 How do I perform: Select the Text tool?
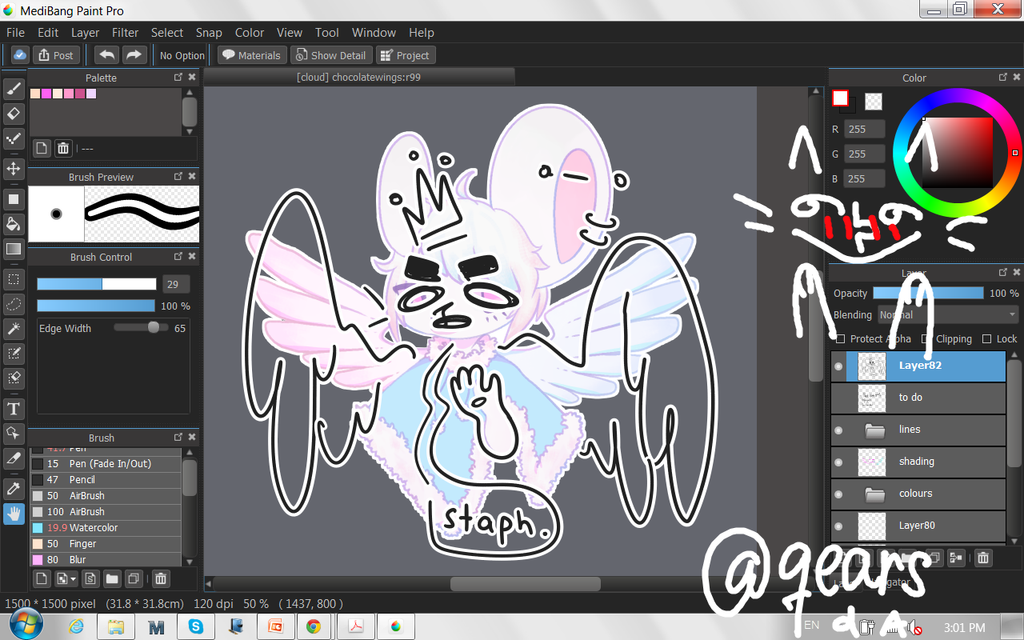(14, 409)
